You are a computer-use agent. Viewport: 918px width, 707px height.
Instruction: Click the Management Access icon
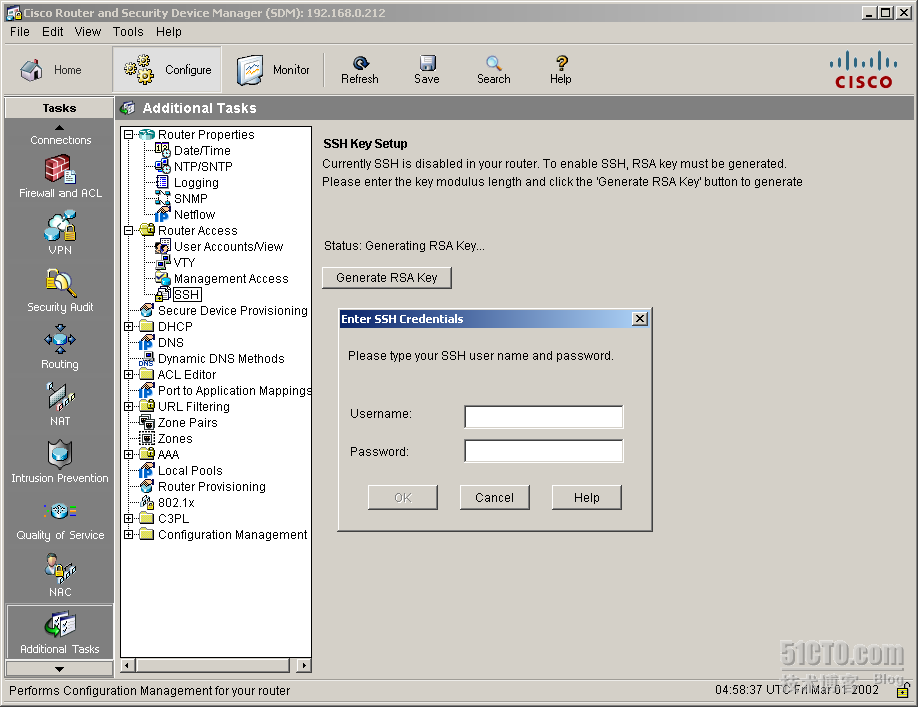pos(163,279)
